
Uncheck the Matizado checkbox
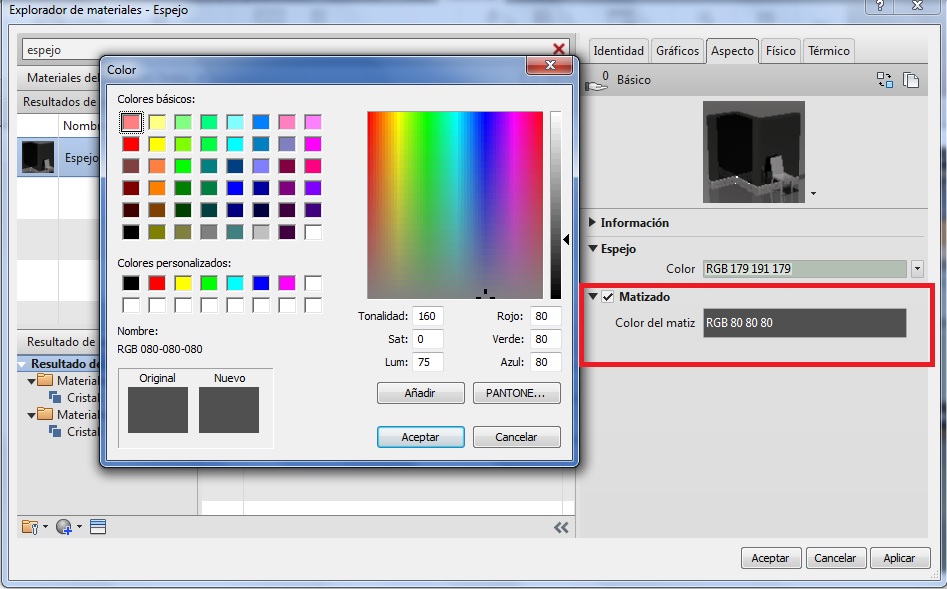(x=608, y=297)
